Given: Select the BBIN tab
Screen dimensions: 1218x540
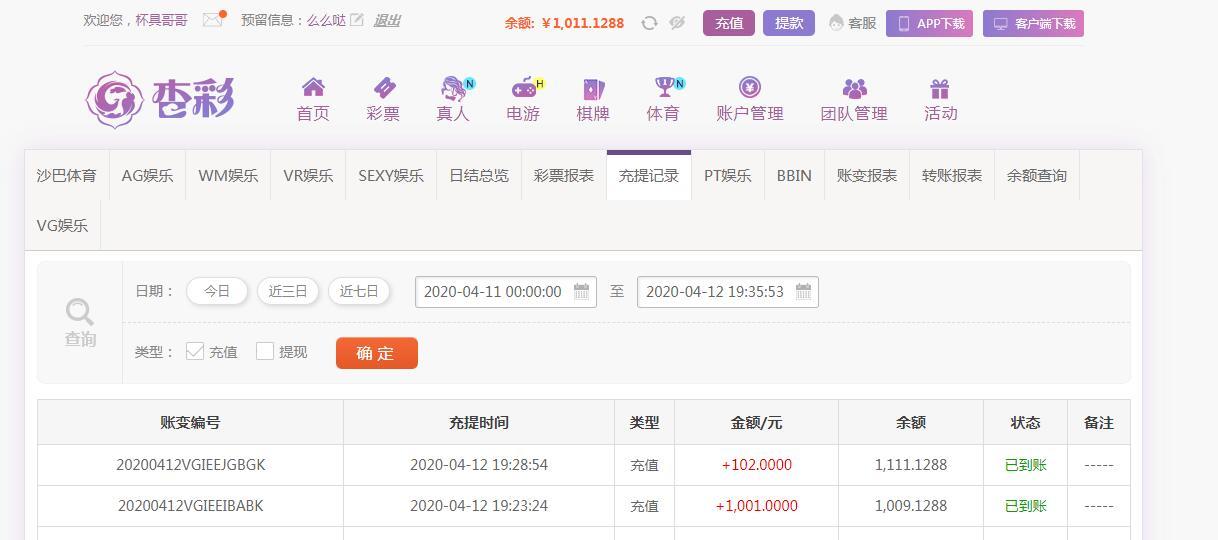Looking at the screenshot, I should coord(794,175).
